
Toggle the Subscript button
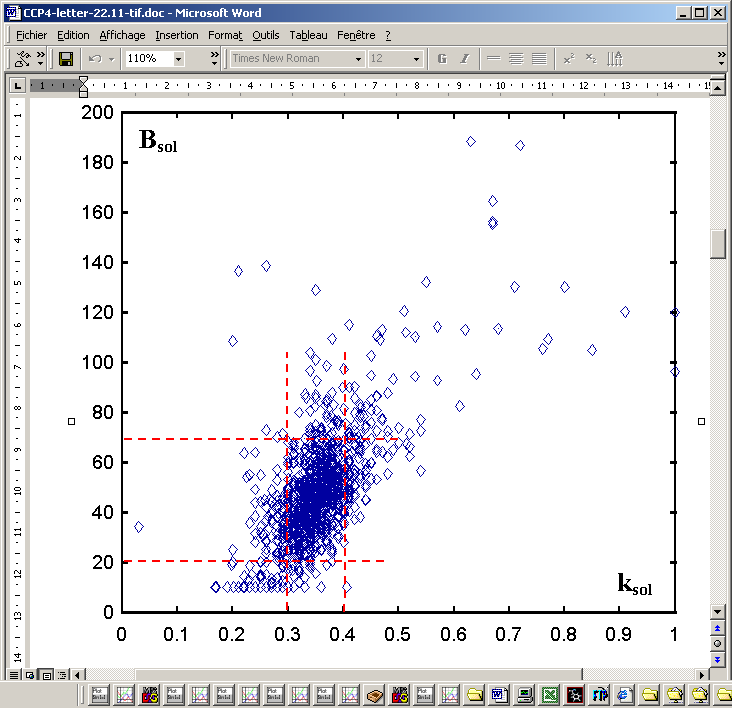(591, 59)
